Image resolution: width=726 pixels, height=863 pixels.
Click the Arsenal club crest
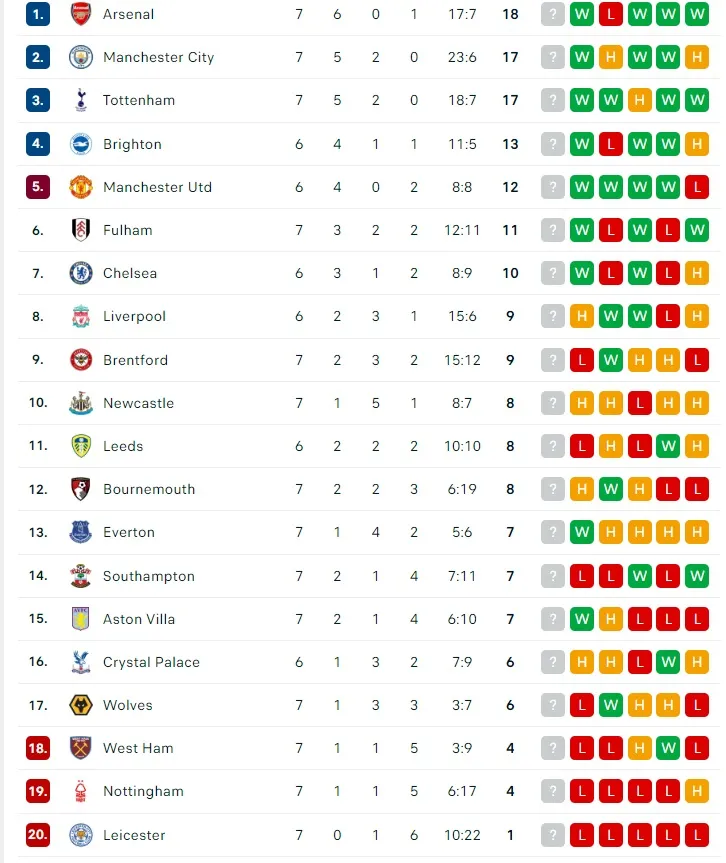point(81,14)
